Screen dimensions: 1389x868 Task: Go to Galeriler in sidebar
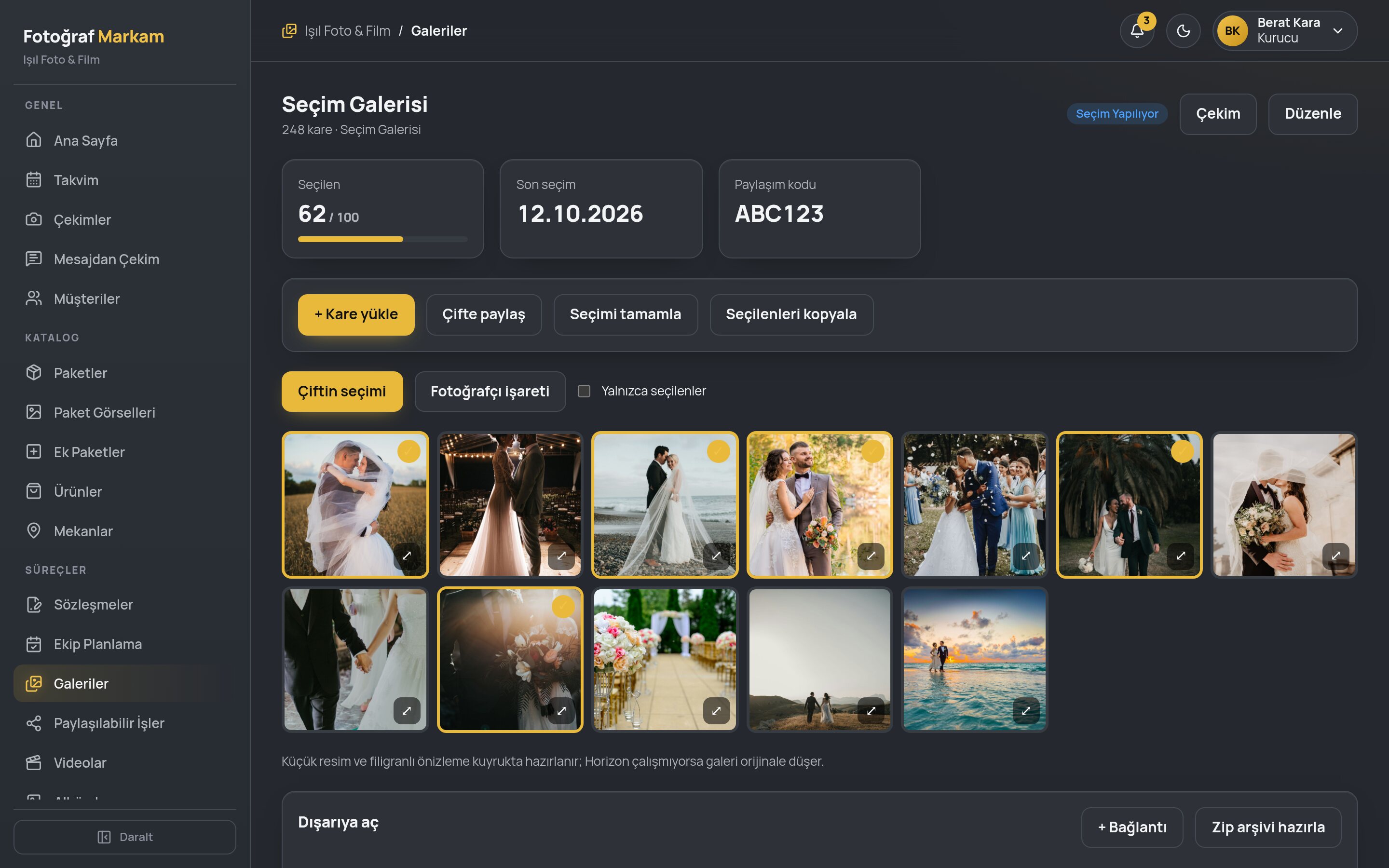click(x=124, y=684)
